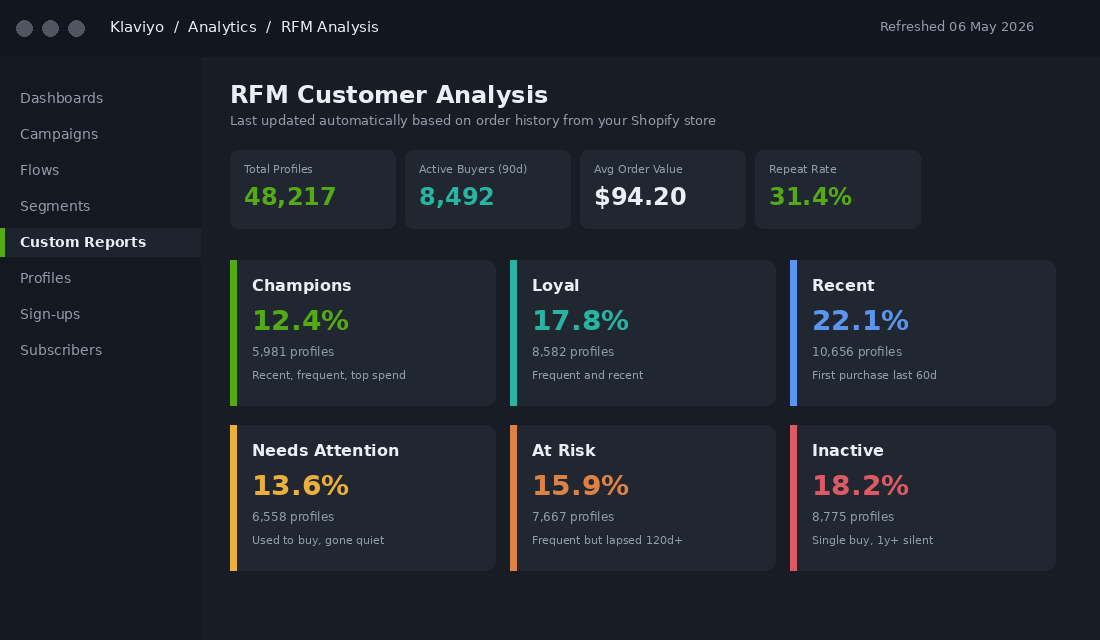Click the 18.2% Inactive percentage
This screenshot has height=640, width=1100.
(860, 486)
